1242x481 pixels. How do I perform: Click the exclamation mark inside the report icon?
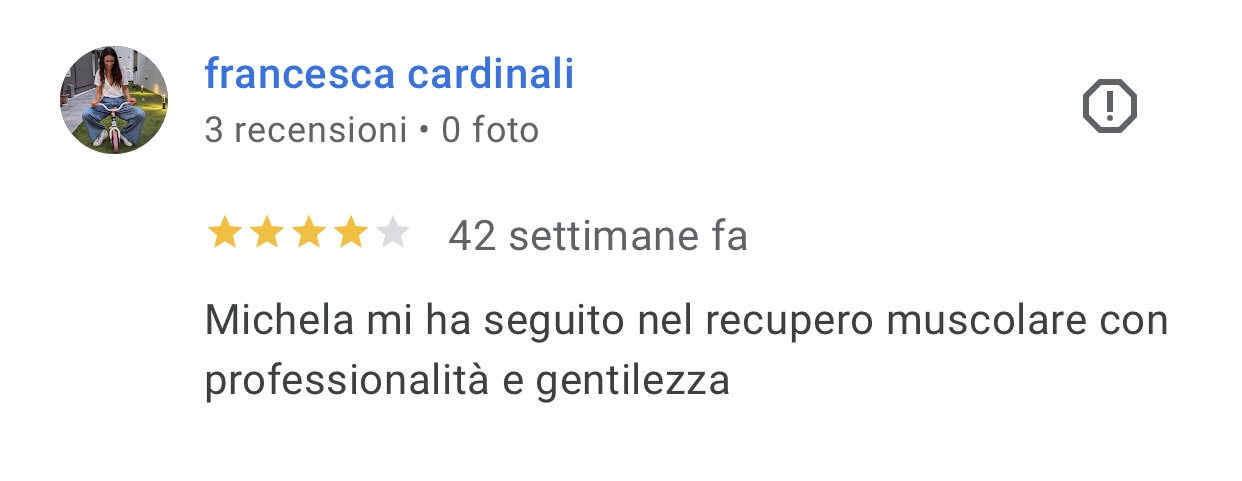click(x=1110, y=105)
